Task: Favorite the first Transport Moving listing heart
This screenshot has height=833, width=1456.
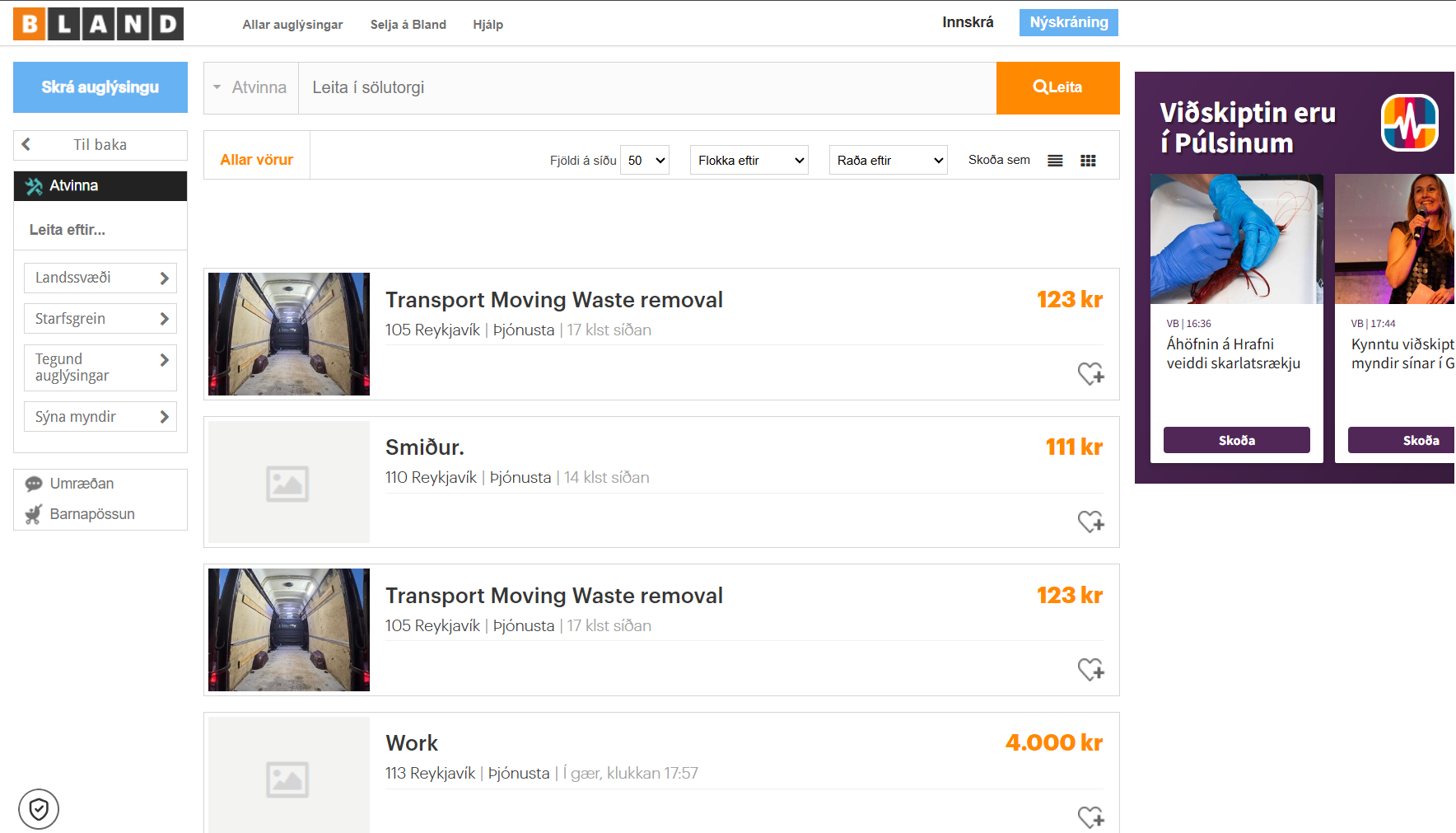Action: (1091, 373)
